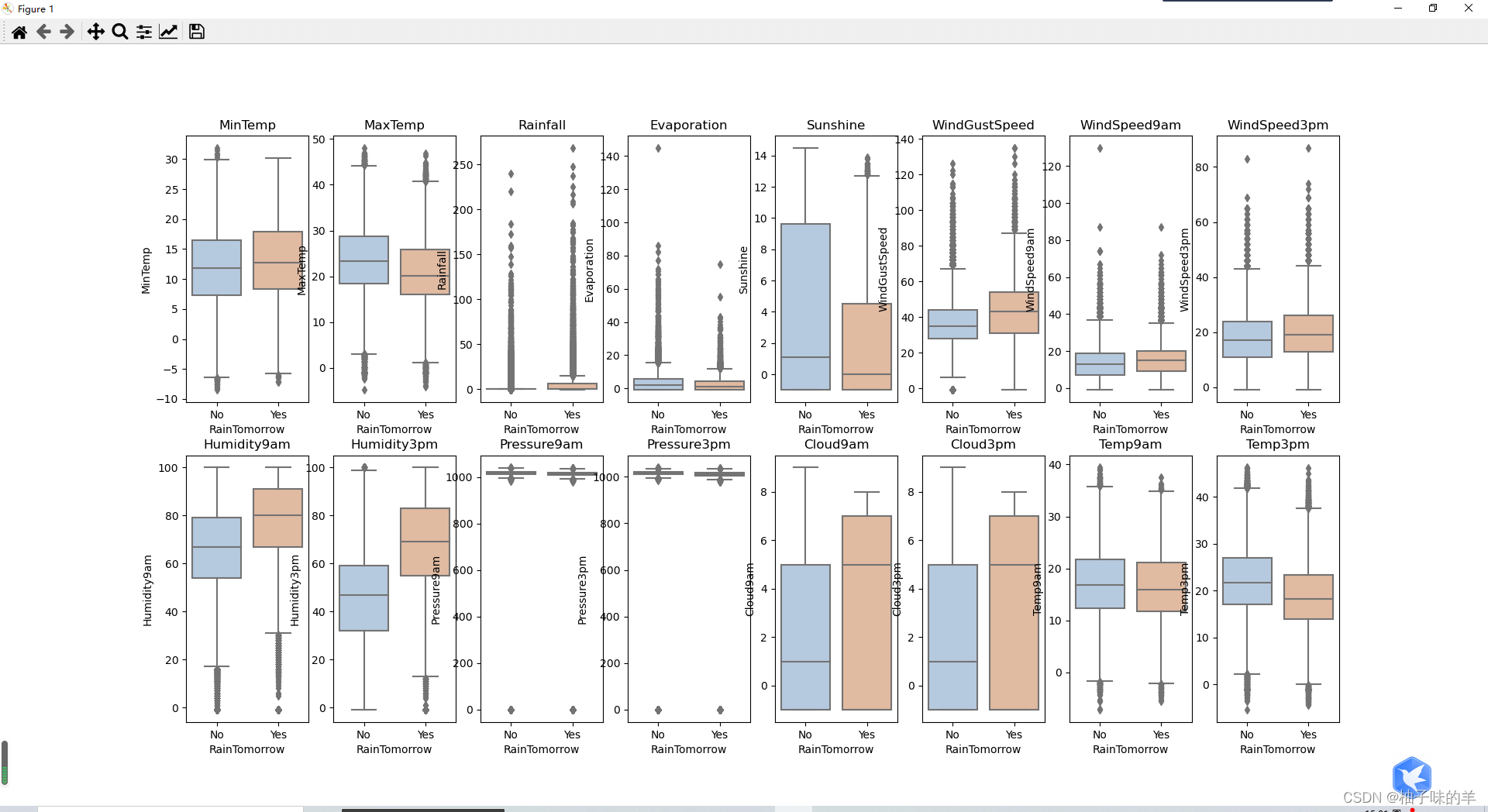Click the No tick label under Rainfall plot

point(511,415)
